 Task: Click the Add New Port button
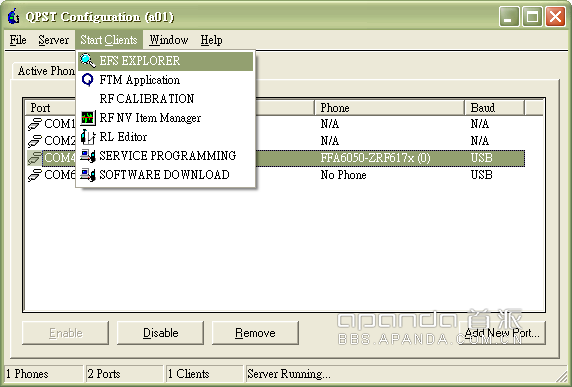click(x=502, y=333)
